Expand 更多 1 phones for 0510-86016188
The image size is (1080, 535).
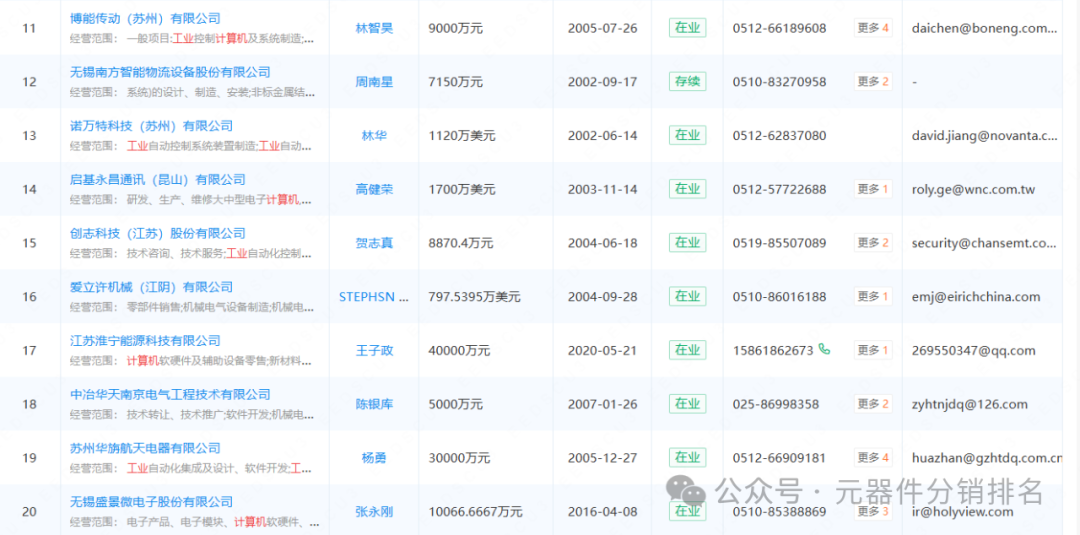click(873, 297)
